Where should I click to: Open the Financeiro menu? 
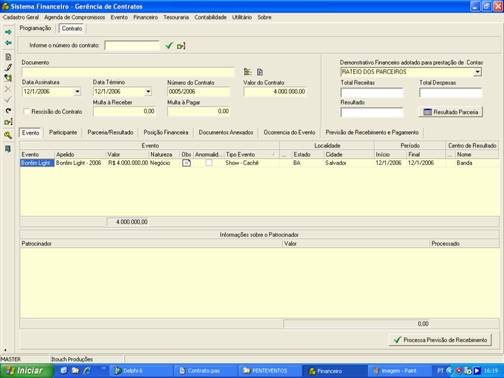pos(146,17)
